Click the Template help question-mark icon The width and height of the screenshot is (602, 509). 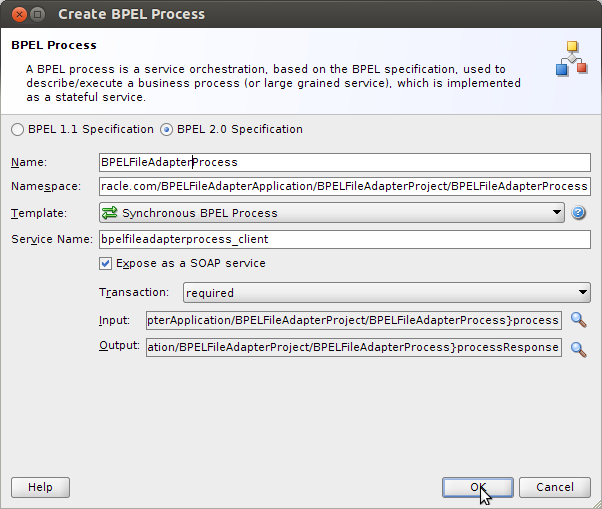tap(578, 213)
